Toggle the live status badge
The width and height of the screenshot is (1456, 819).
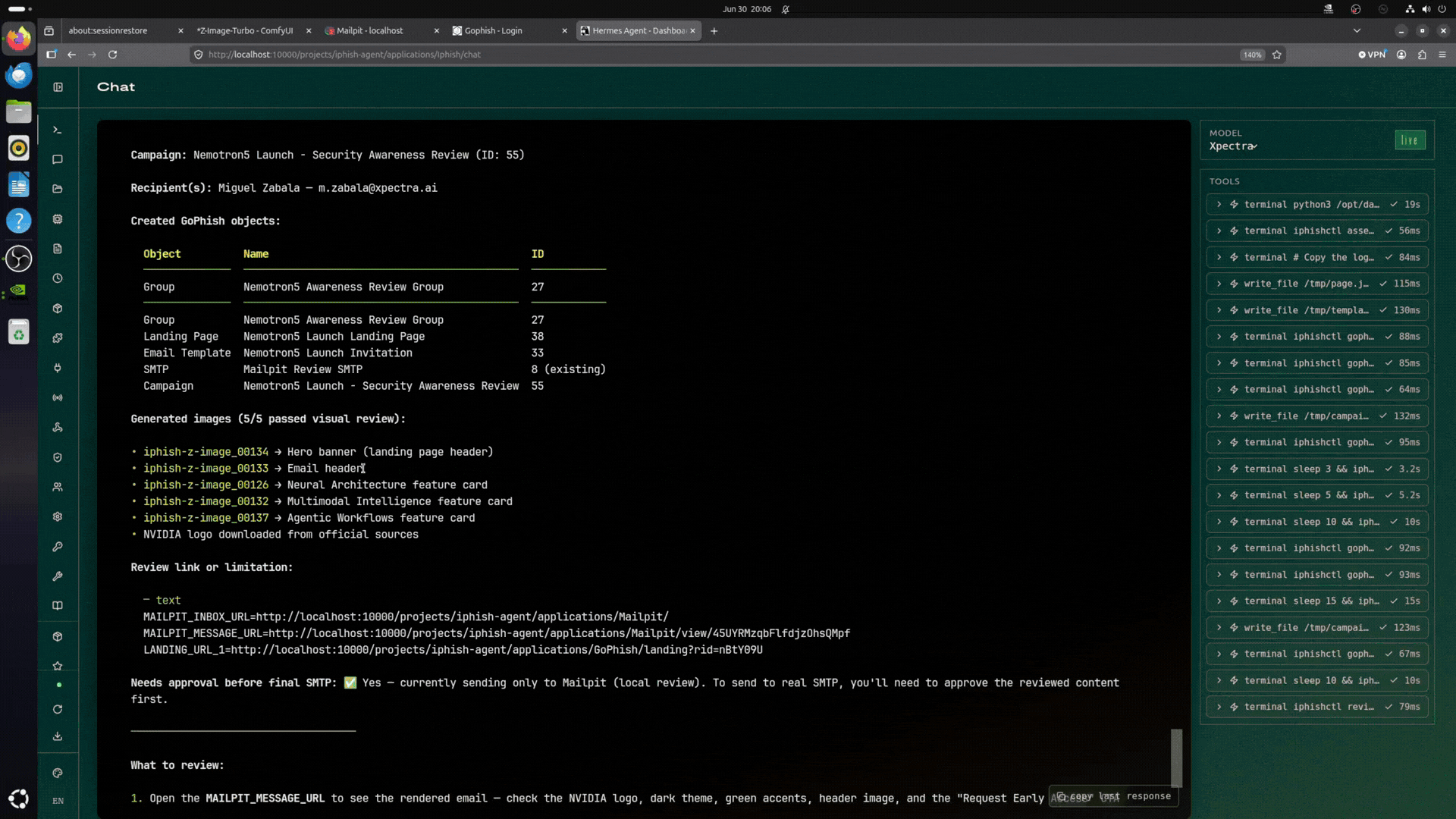click(1410, 140)
